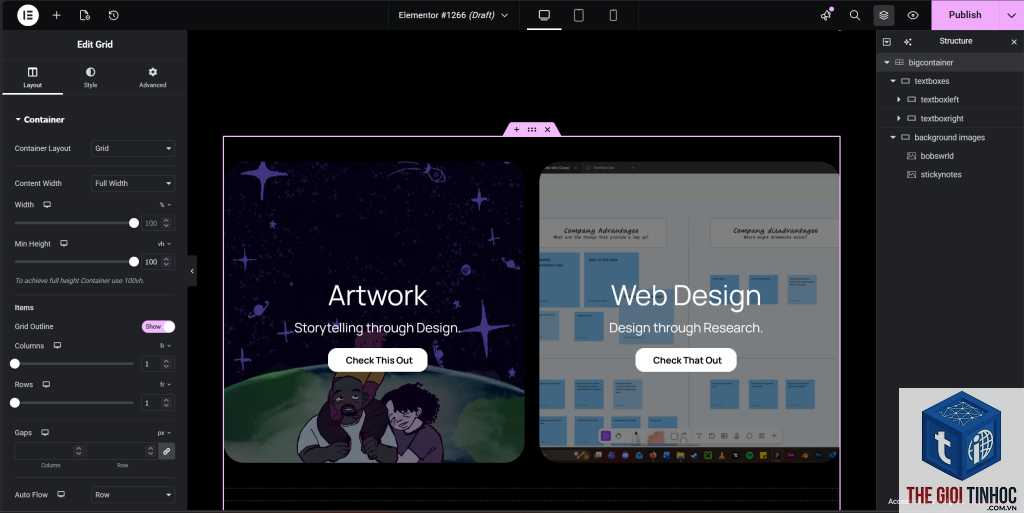This screenshot has height=513, width=1024.
Task: Open the Add Element plus icon
Action: pyautogui.click(x=57, y=15)
